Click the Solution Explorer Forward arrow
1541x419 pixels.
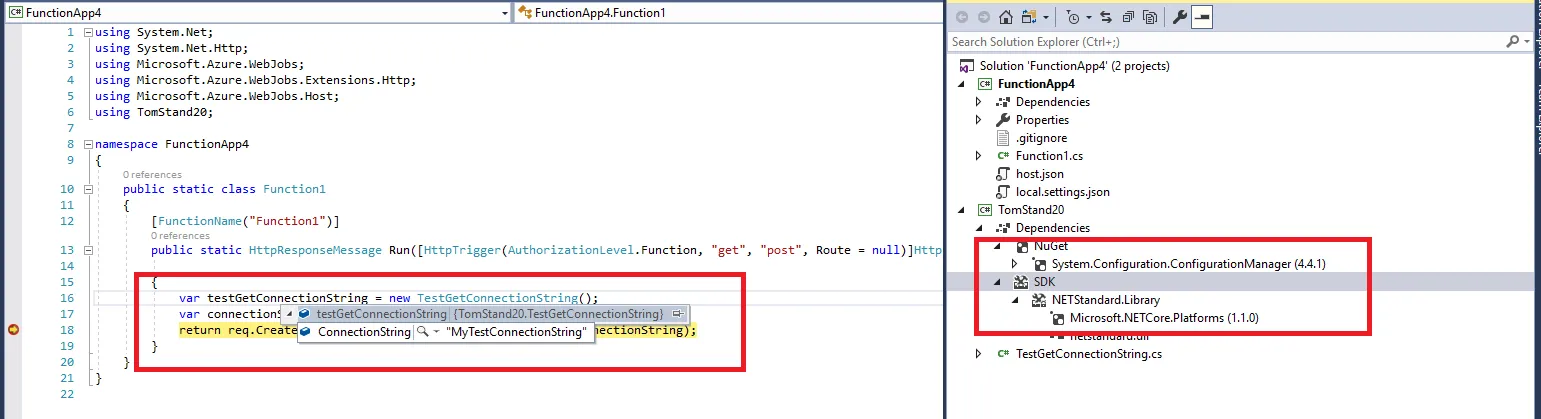[x=982, y=17]
